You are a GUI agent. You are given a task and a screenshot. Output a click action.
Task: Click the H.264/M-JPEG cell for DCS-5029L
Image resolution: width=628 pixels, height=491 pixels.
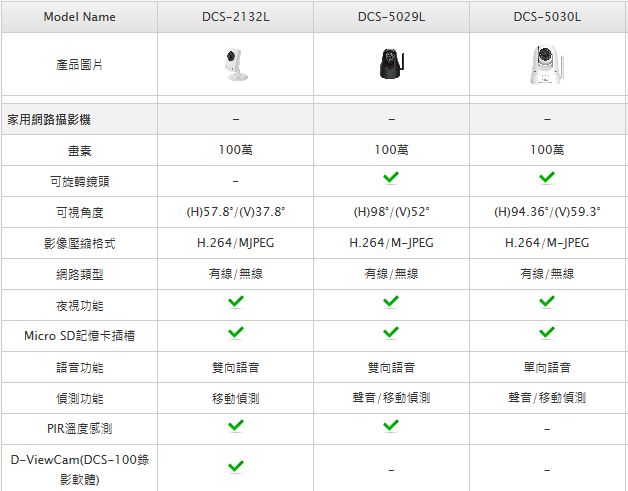click(x=391, y=243)
